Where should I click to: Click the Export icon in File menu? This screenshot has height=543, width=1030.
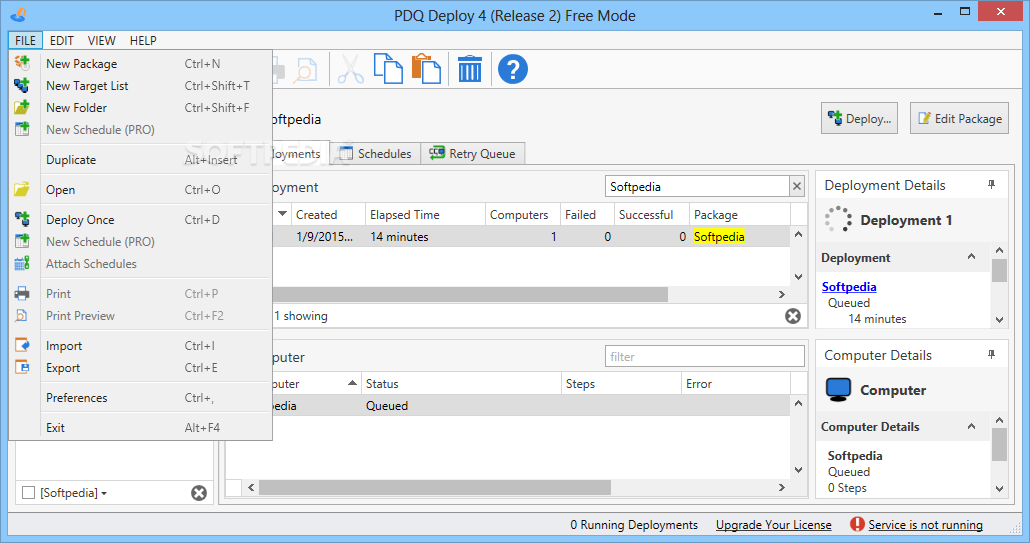pos(22,368)
